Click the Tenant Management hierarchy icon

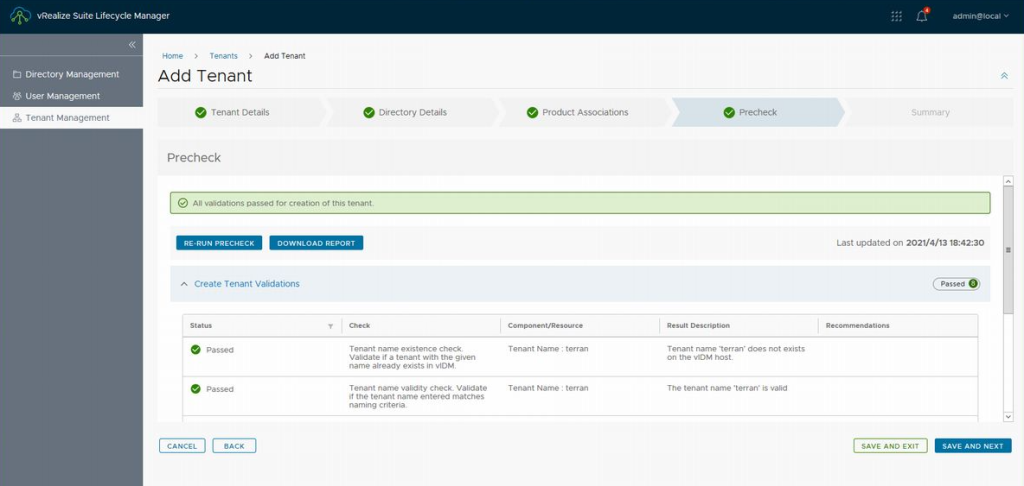pos(17,118)
